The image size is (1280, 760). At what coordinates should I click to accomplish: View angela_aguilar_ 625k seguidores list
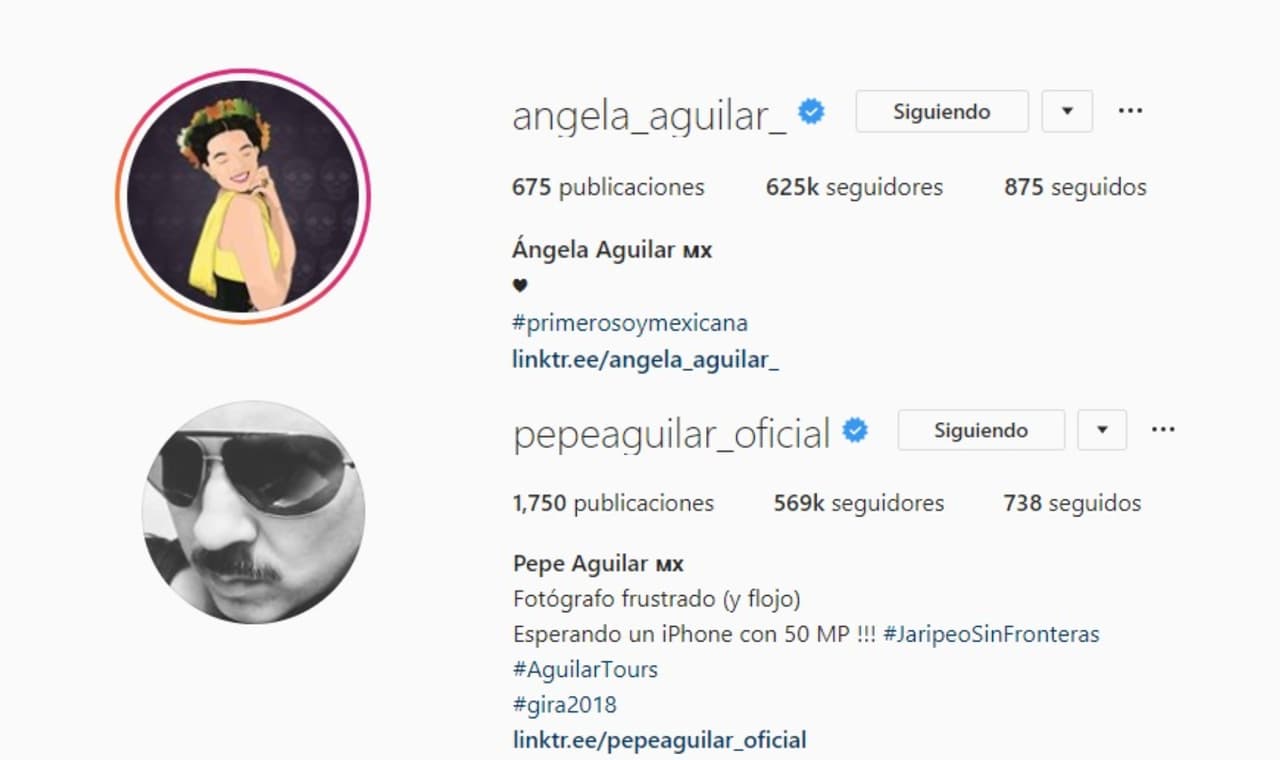[x=854, y=187]
